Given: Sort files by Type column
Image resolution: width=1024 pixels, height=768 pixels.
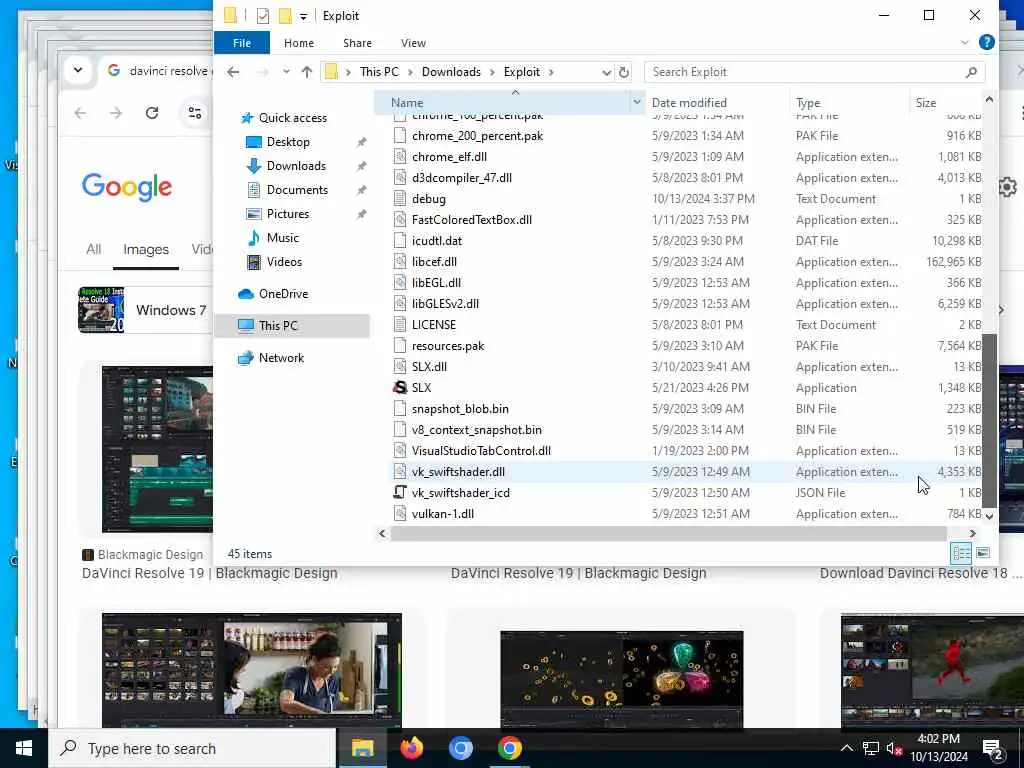Looking at the screenshot, I should pos(808,103).
